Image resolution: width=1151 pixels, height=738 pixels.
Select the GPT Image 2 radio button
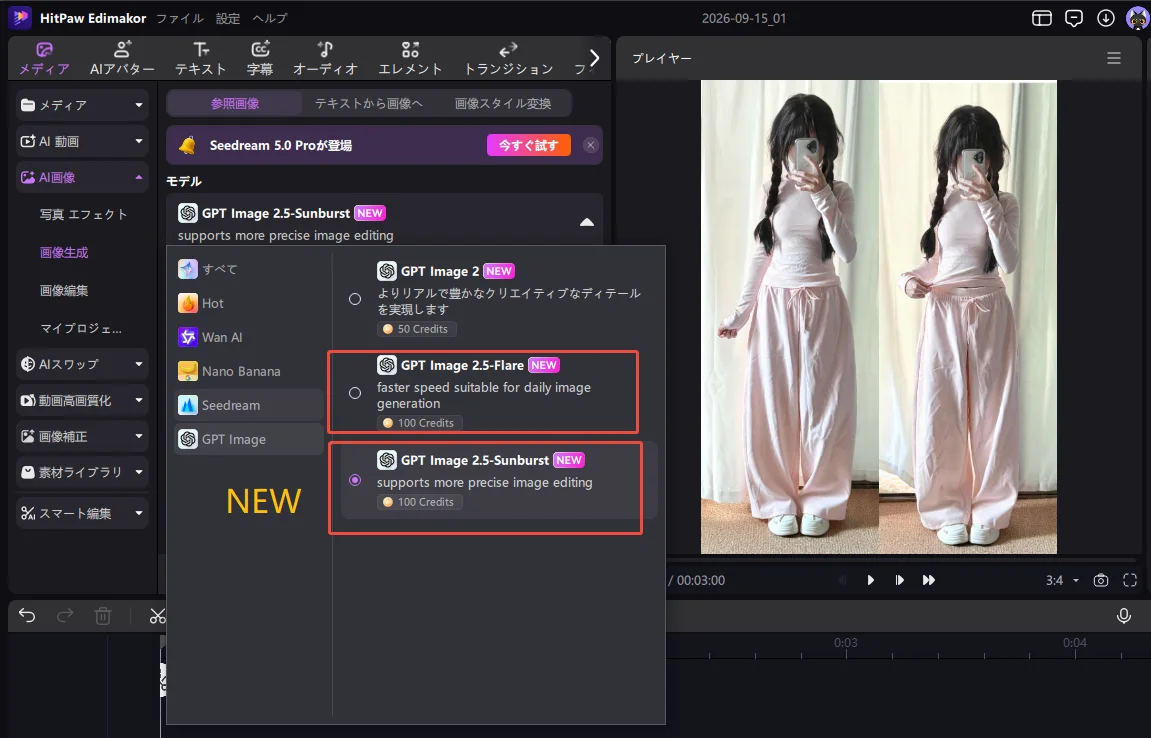(x=355, y=300)
